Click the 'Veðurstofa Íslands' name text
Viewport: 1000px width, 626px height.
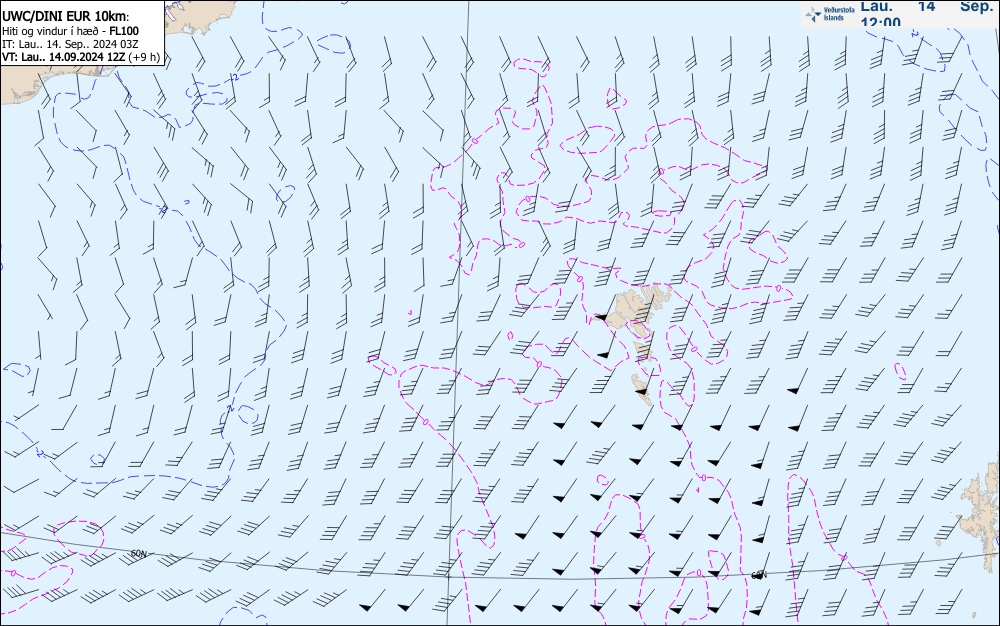click(839, 14)
